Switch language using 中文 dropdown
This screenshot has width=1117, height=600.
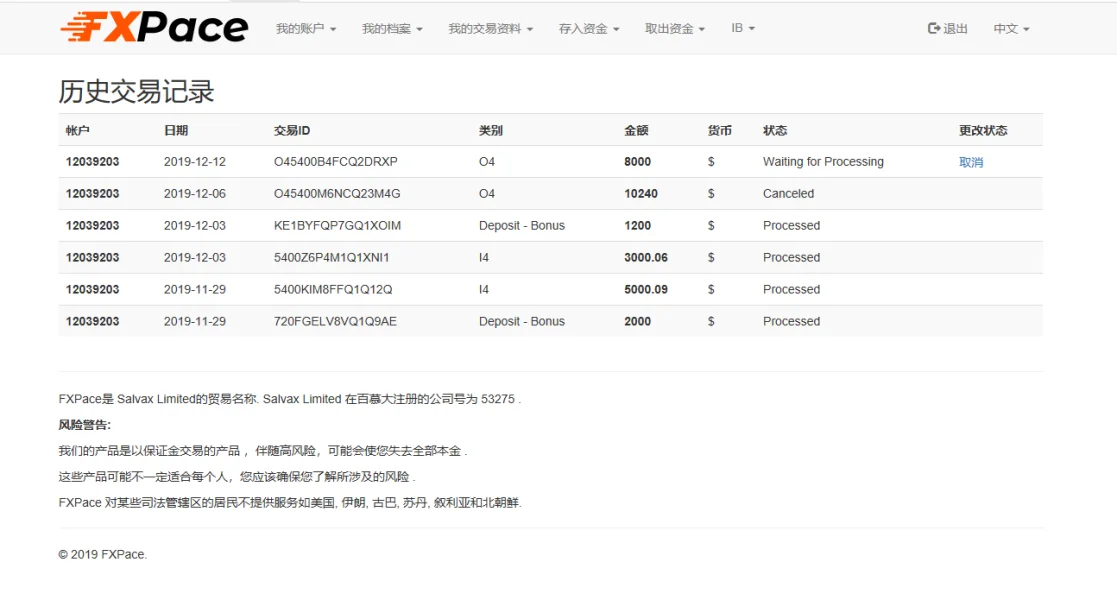click(x=1011, y=29)
